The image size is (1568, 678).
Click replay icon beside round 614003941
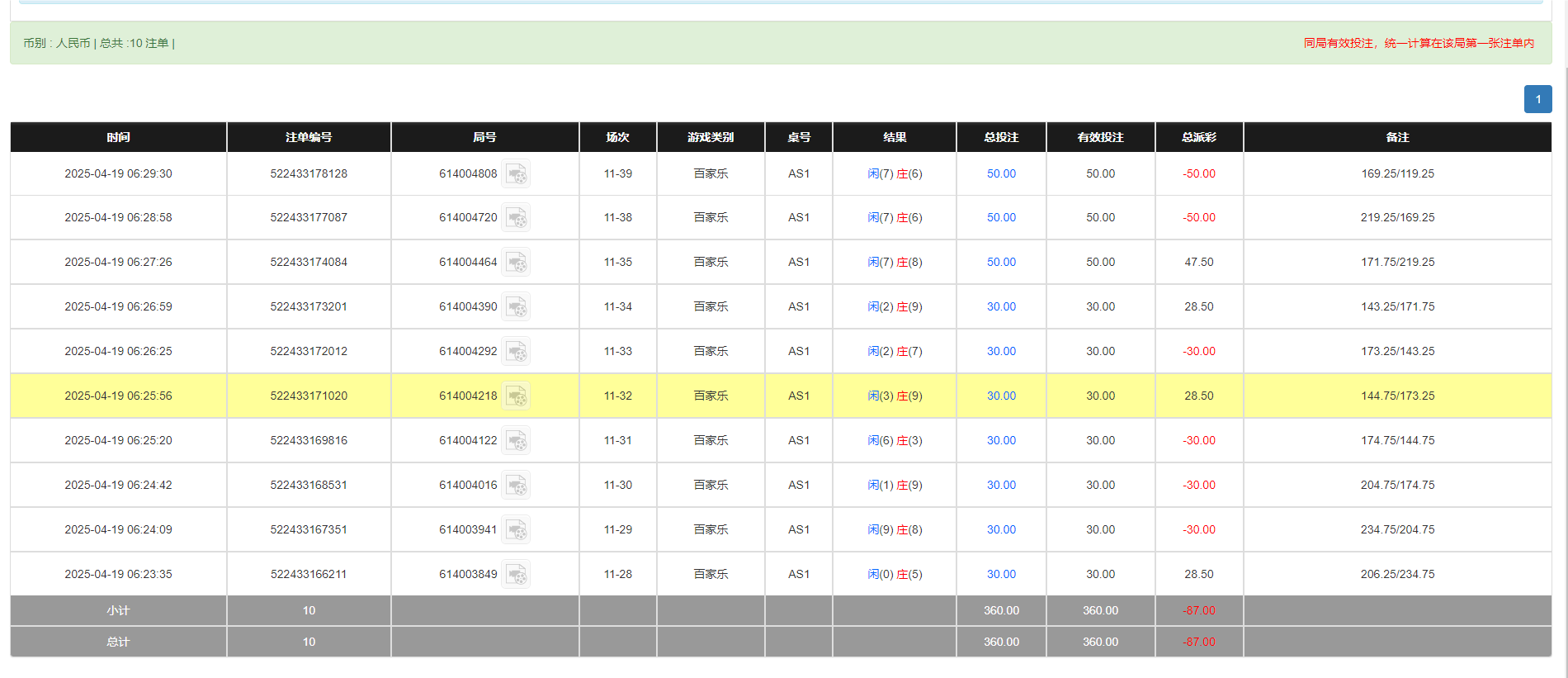[x=516, y=530]
